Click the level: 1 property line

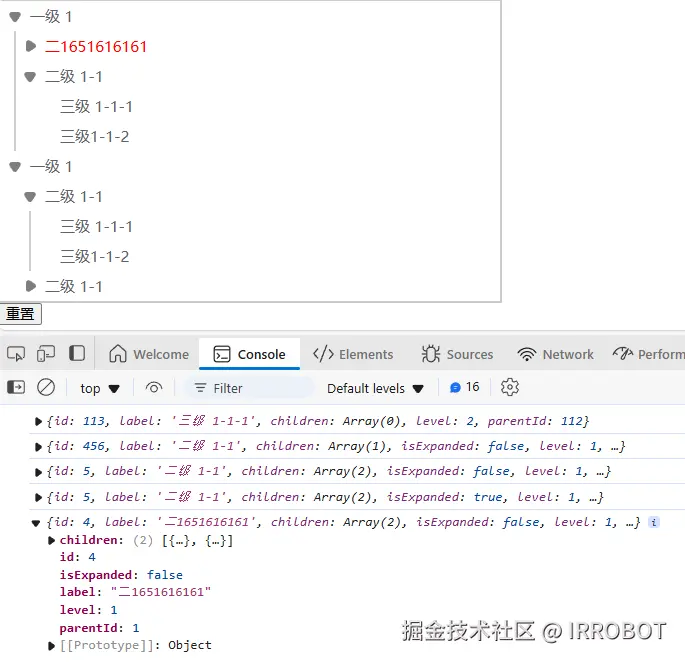click(88, 610)
